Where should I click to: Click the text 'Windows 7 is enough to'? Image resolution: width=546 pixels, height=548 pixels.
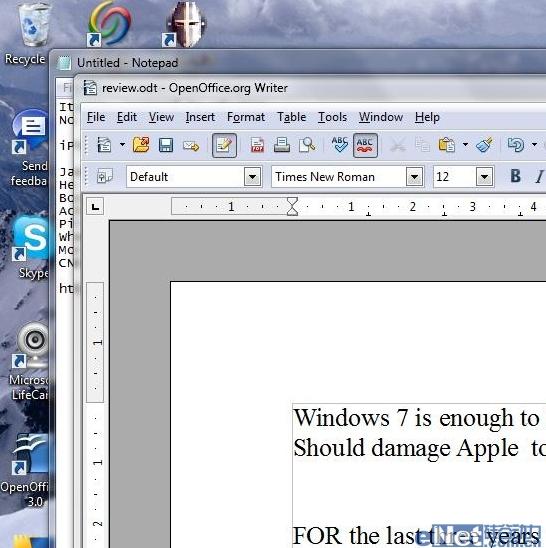coord(417,418)
